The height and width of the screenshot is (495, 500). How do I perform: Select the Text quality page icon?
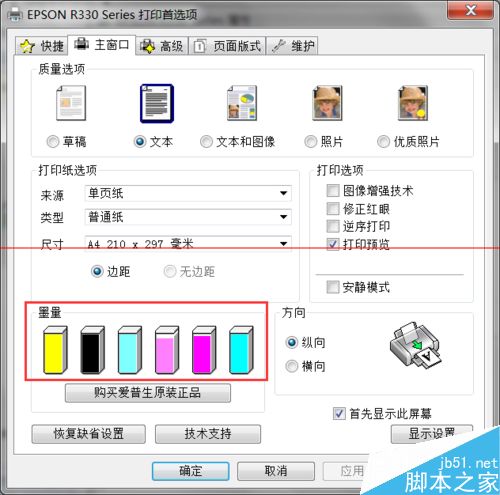[157, 103]
